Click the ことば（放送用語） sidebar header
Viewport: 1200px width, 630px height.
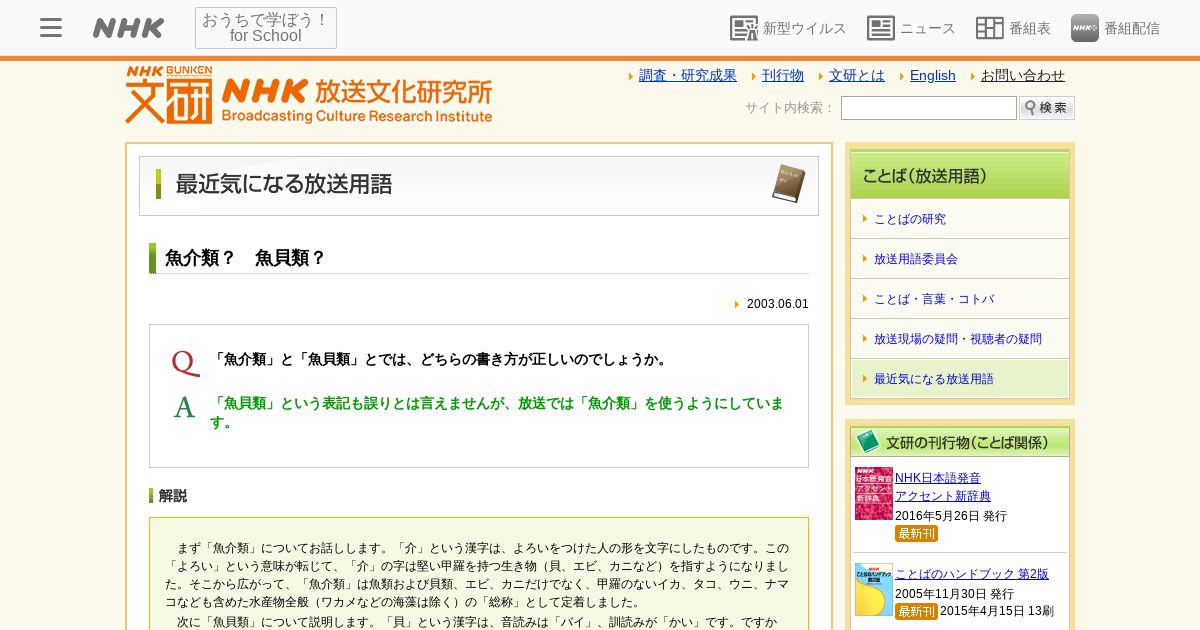(x=960, y=175)
